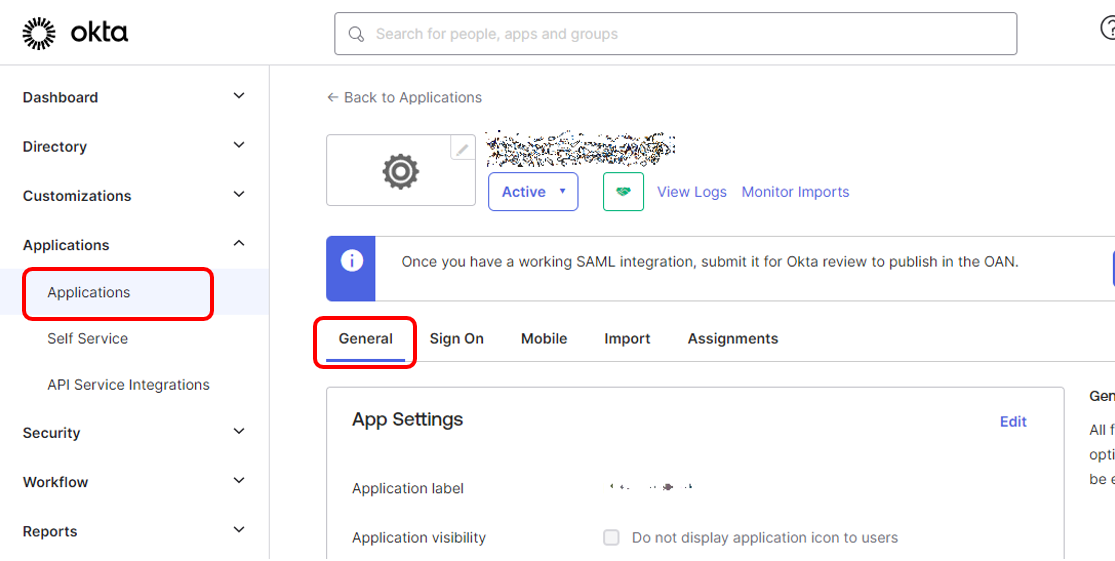The image size is (1115, 561).
Task: Open the Monitor Imports link
Action: [x=796, y=192]
